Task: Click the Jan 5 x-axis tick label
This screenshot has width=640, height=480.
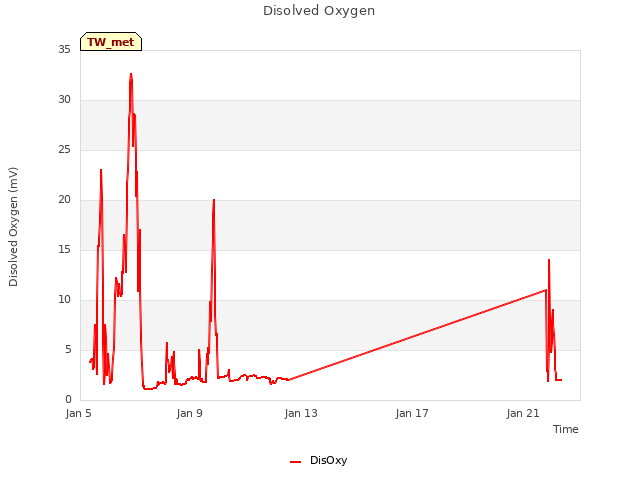Action: point(78,413)
